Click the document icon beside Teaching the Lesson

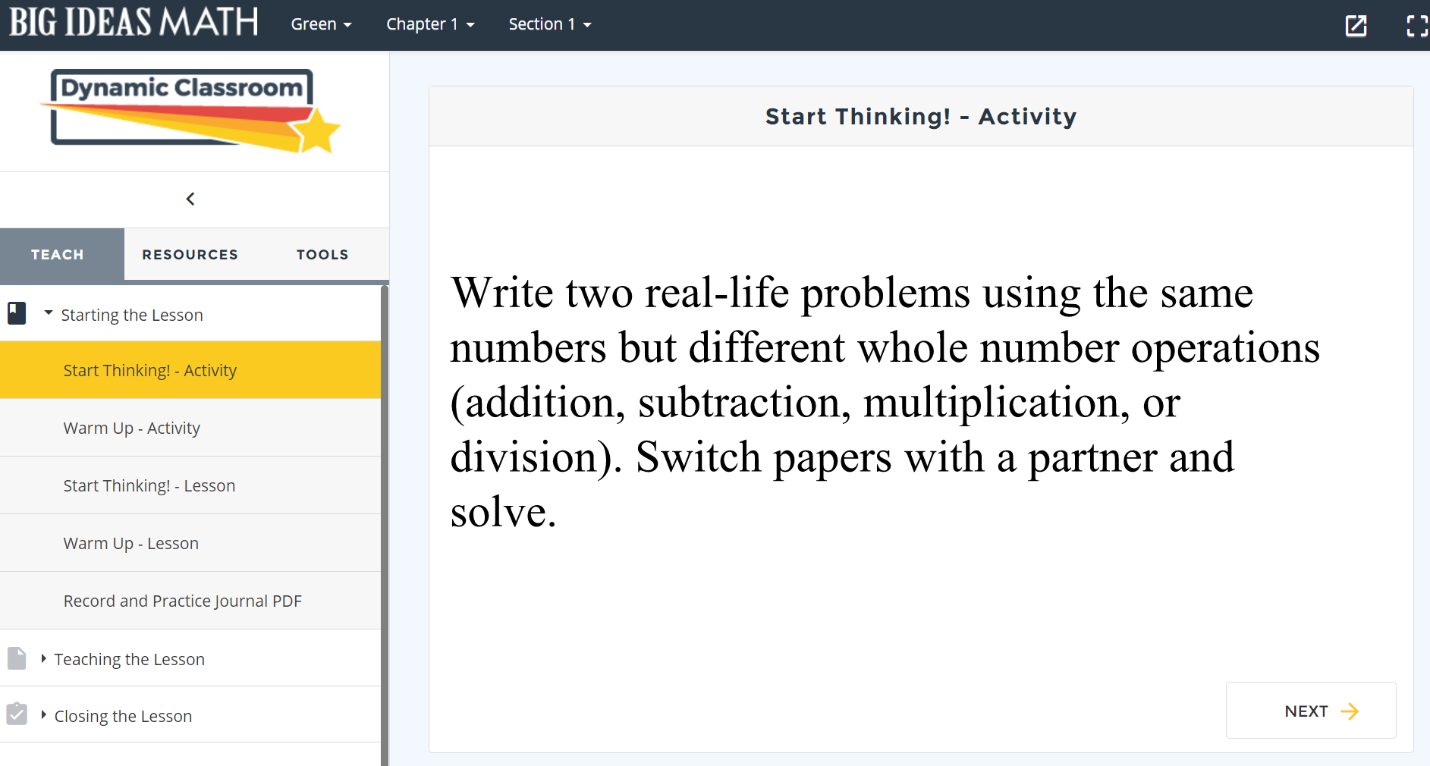coord(17,658)
